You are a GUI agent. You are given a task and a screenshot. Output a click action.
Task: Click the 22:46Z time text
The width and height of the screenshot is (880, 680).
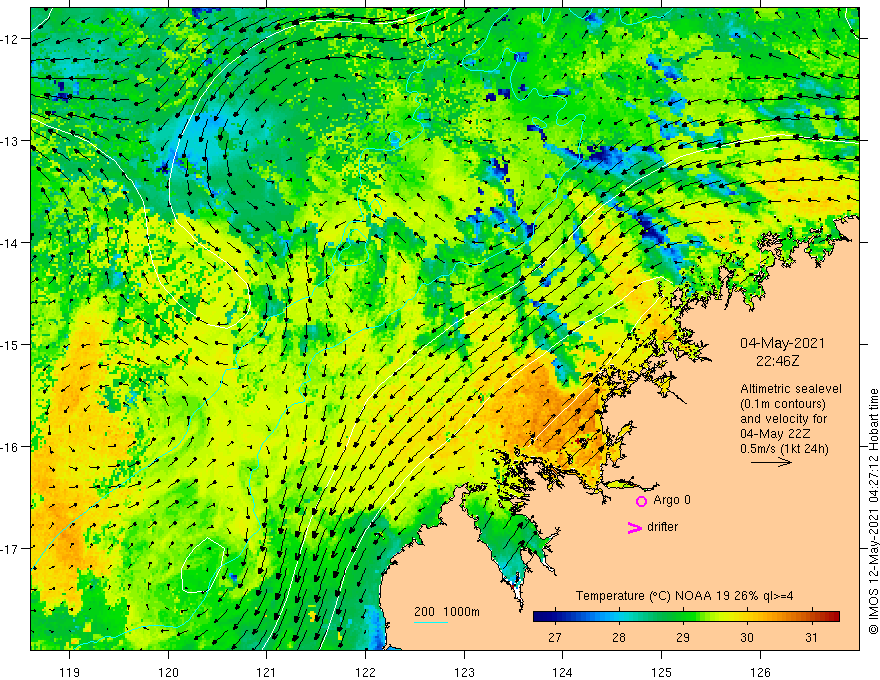coord(777,361)
